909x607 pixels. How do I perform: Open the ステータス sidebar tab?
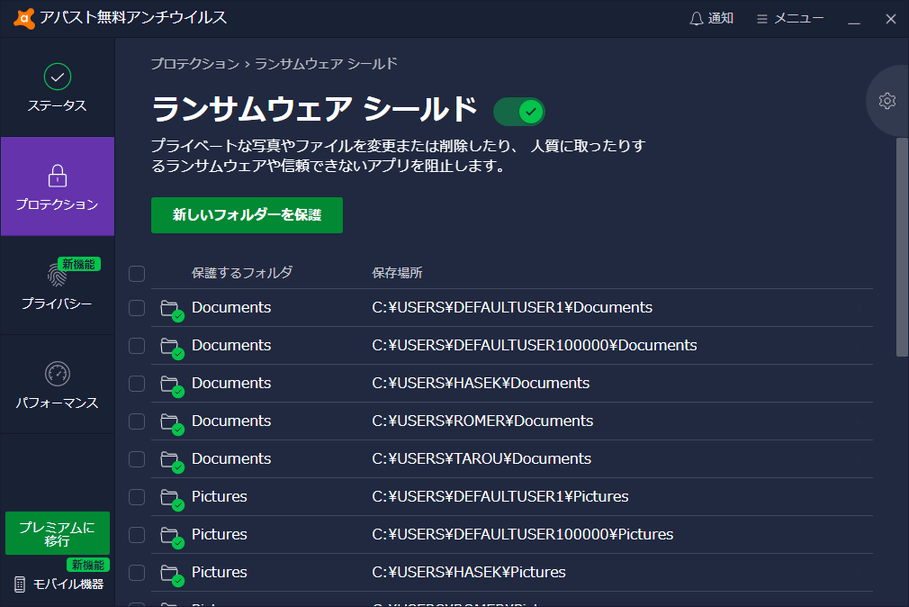[x=57, y=88]
